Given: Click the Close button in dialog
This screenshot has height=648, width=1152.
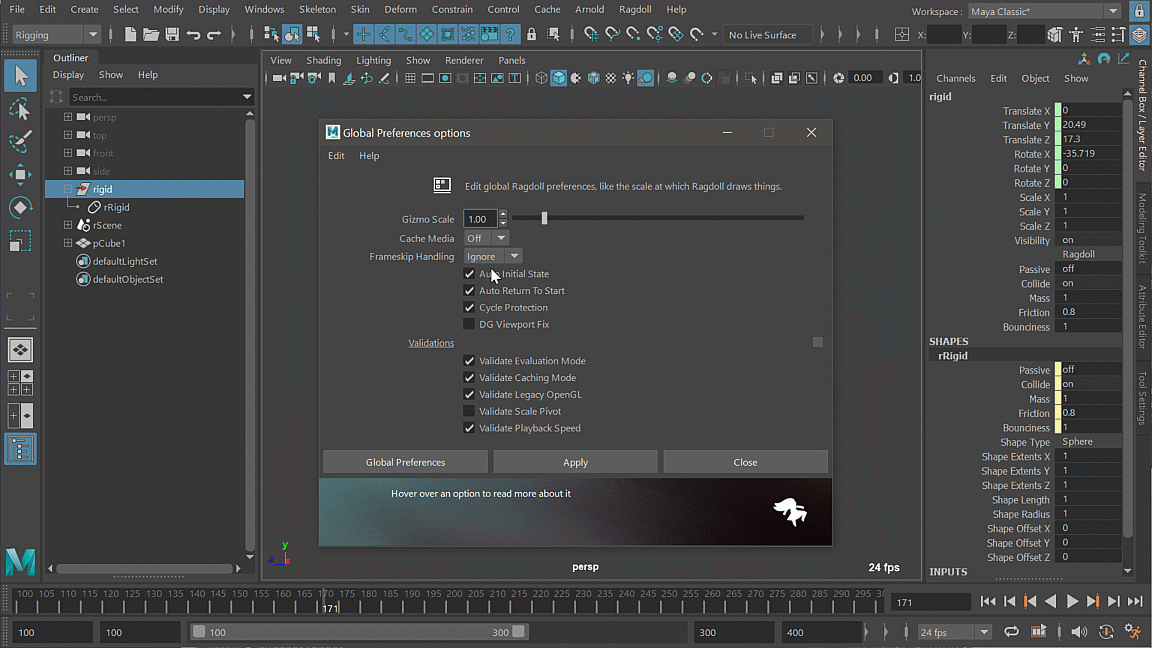Looking at the screenshot, I should 745,462.
